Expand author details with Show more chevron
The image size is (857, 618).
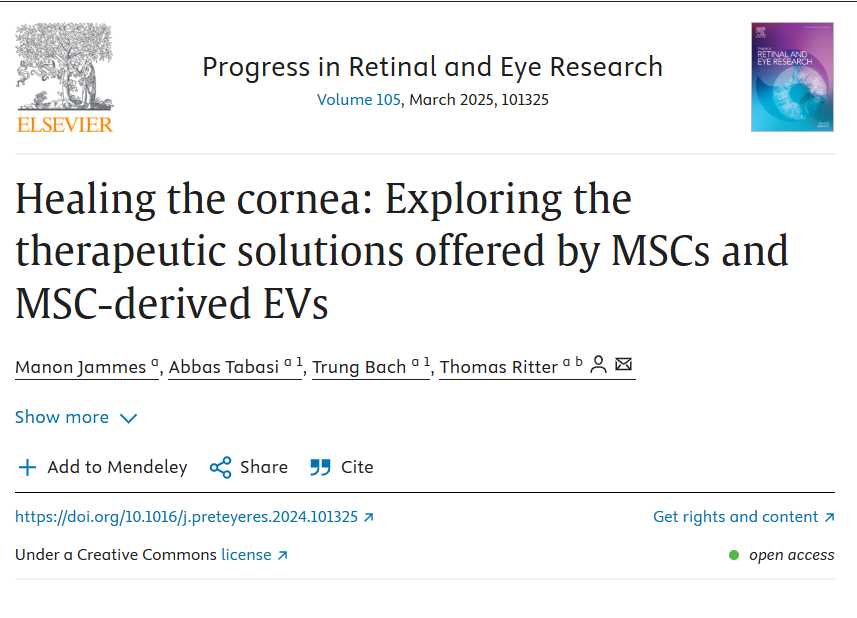(128, 418)
